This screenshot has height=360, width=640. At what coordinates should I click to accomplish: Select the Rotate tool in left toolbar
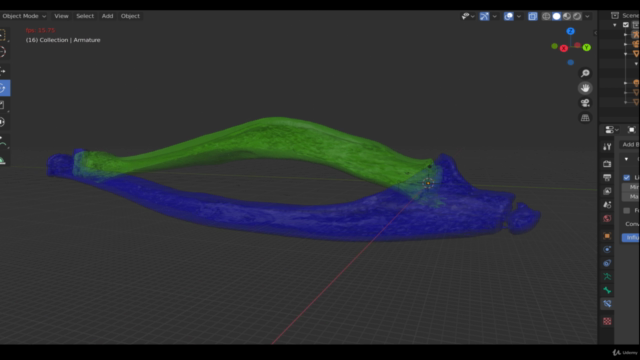(x=4, y=88)
